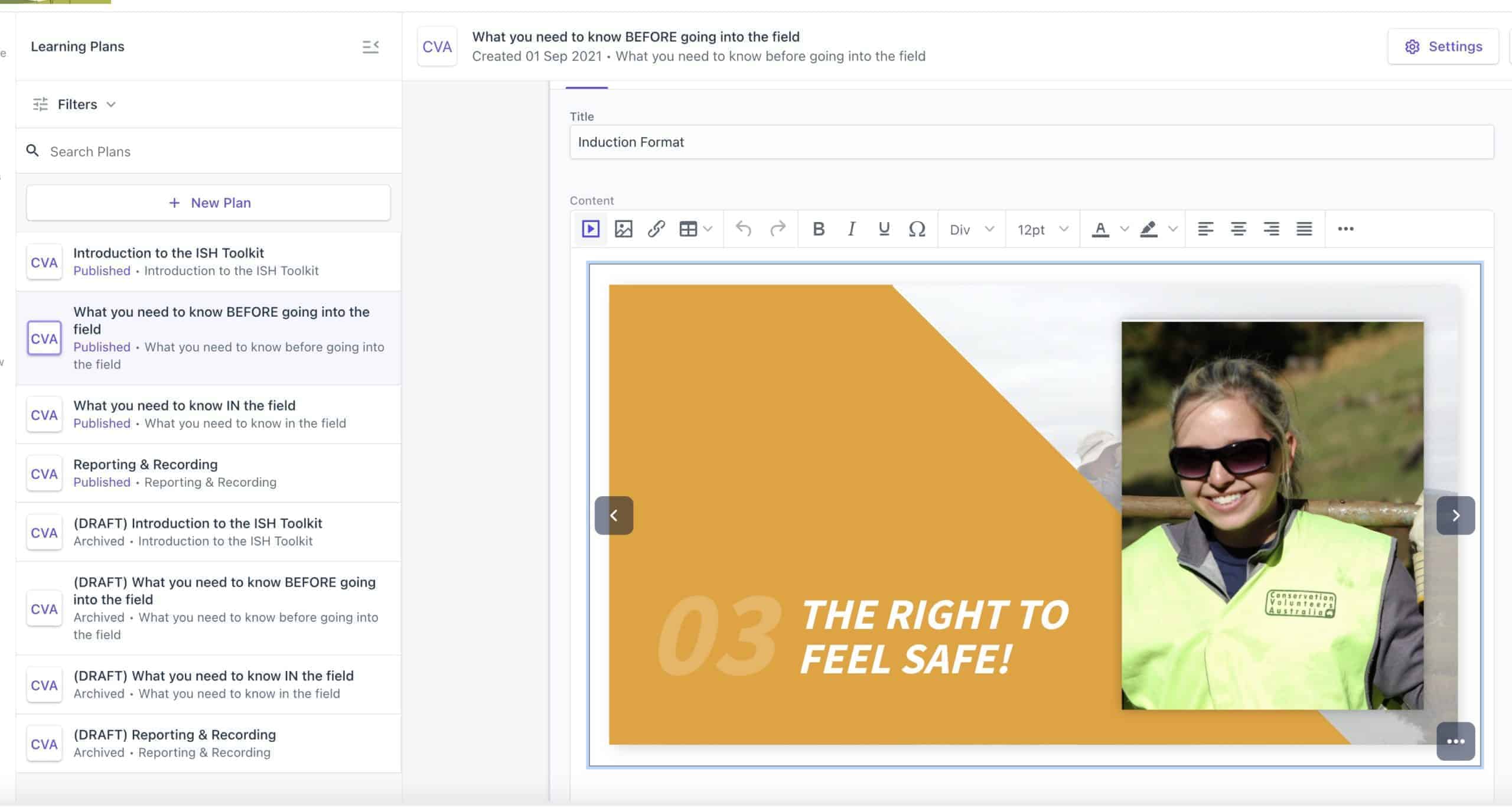Click the Title field Induction Format
This screenshot has height=808, width=1512.
click(1032, 142)
